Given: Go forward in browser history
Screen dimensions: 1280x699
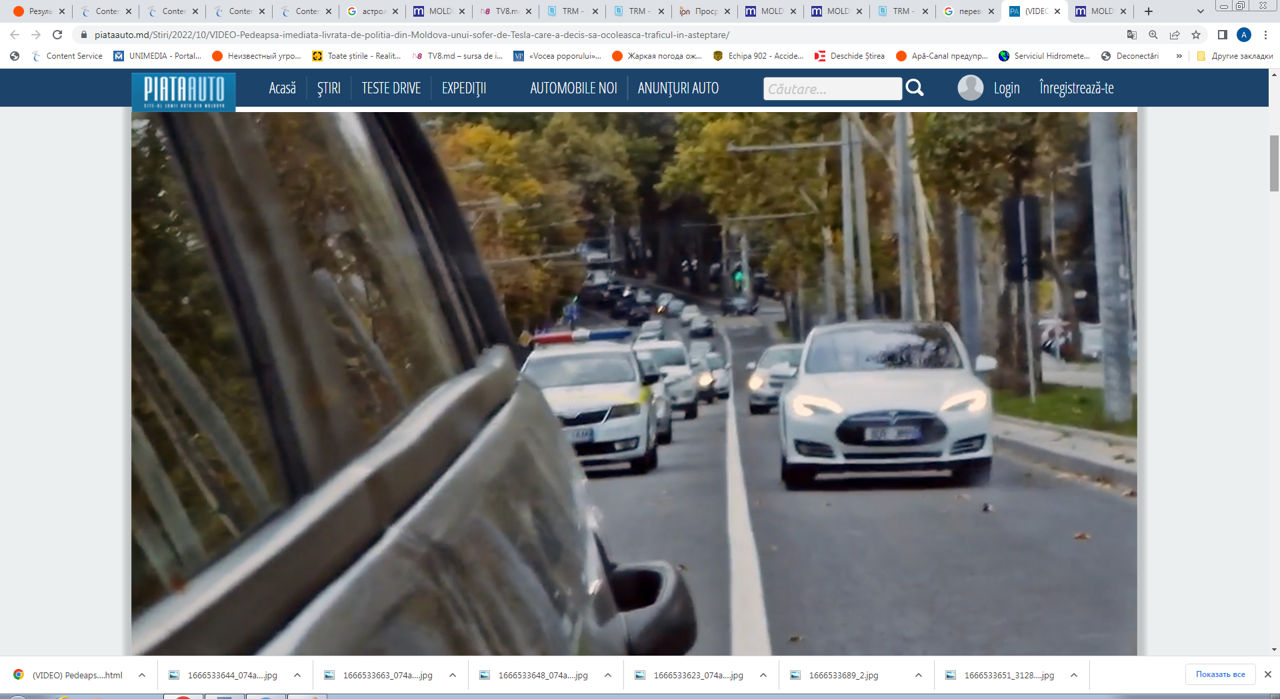Looking at the screenshot, I should coord(36,34).
